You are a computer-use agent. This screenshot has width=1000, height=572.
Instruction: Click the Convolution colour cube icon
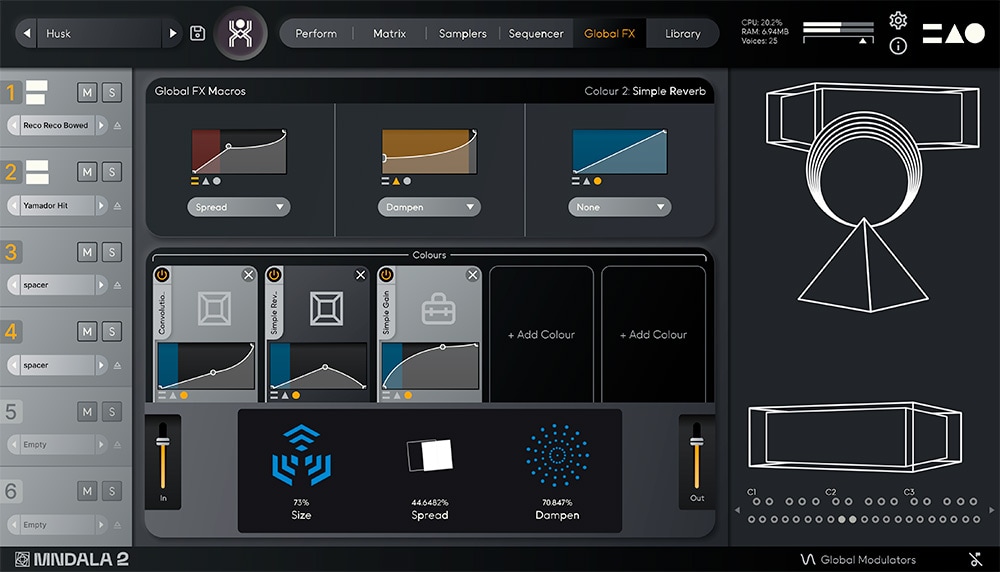coord(214,309)
